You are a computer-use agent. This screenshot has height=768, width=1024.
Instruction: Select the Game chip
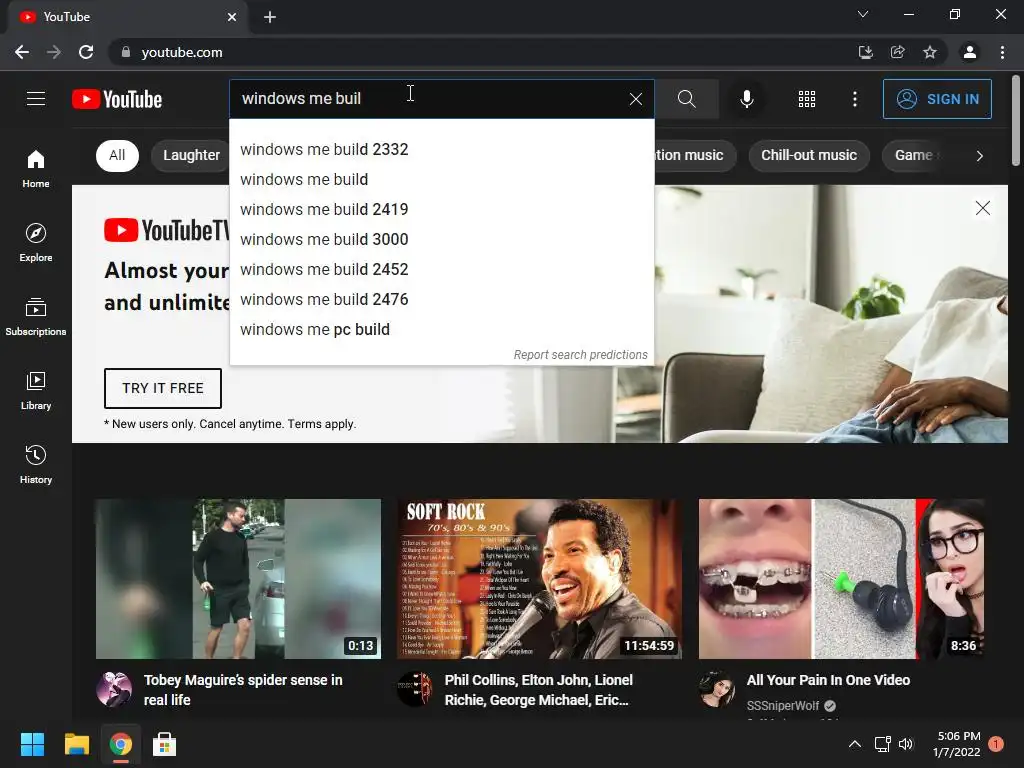(914, 155)
